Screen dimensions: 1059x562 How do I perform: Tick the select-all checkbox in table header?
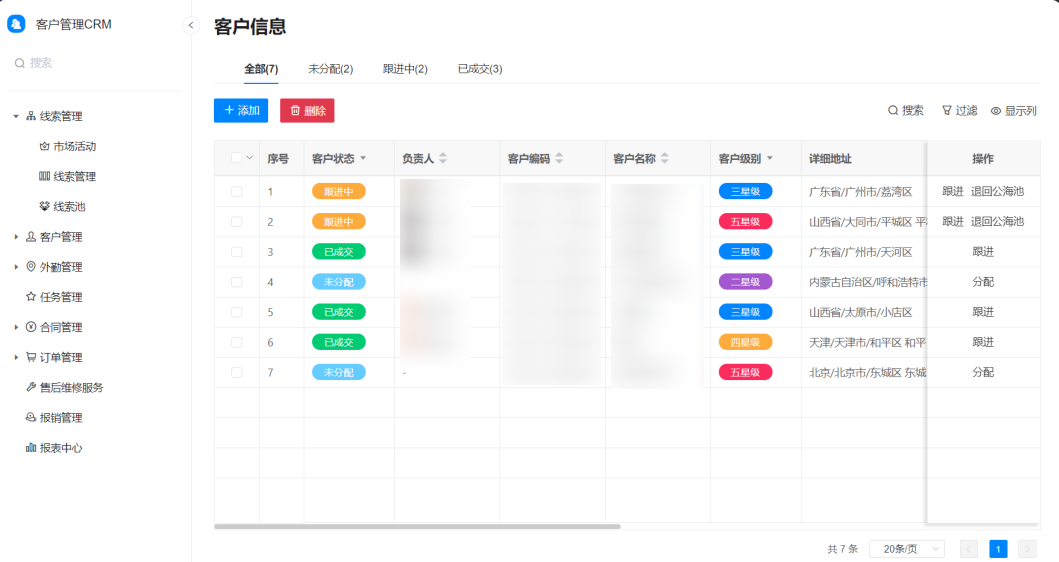(x=236, y=158)
